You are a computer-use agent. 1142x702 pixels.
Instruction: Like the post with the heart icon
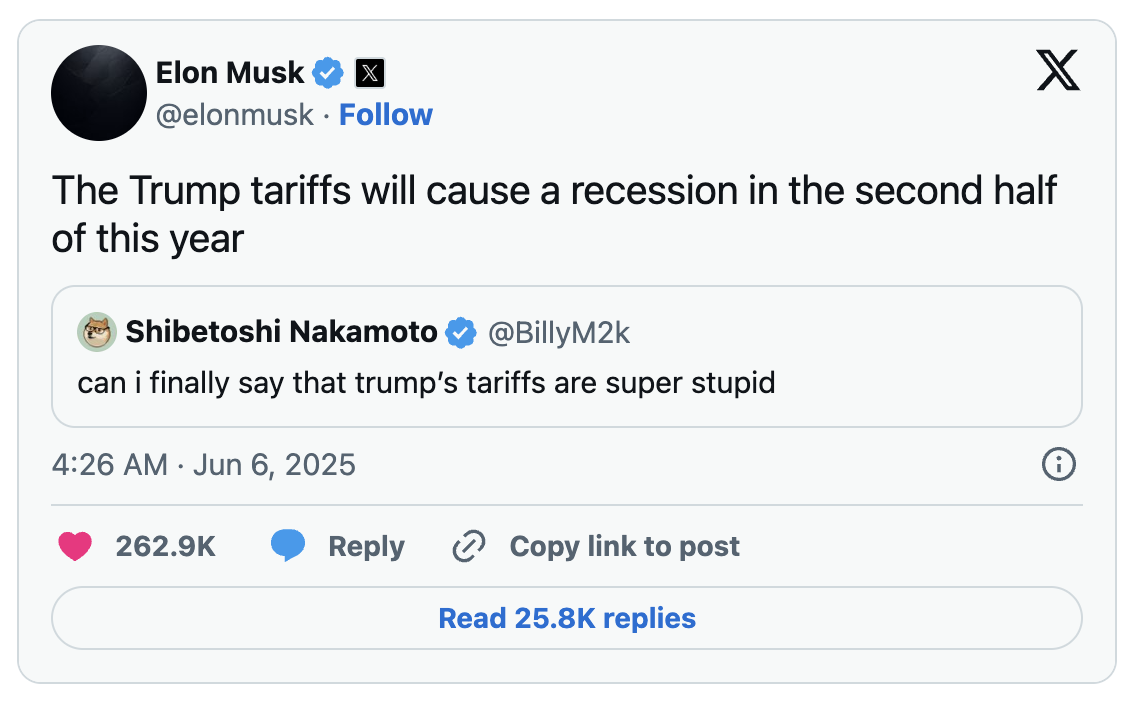coord(75,546)
